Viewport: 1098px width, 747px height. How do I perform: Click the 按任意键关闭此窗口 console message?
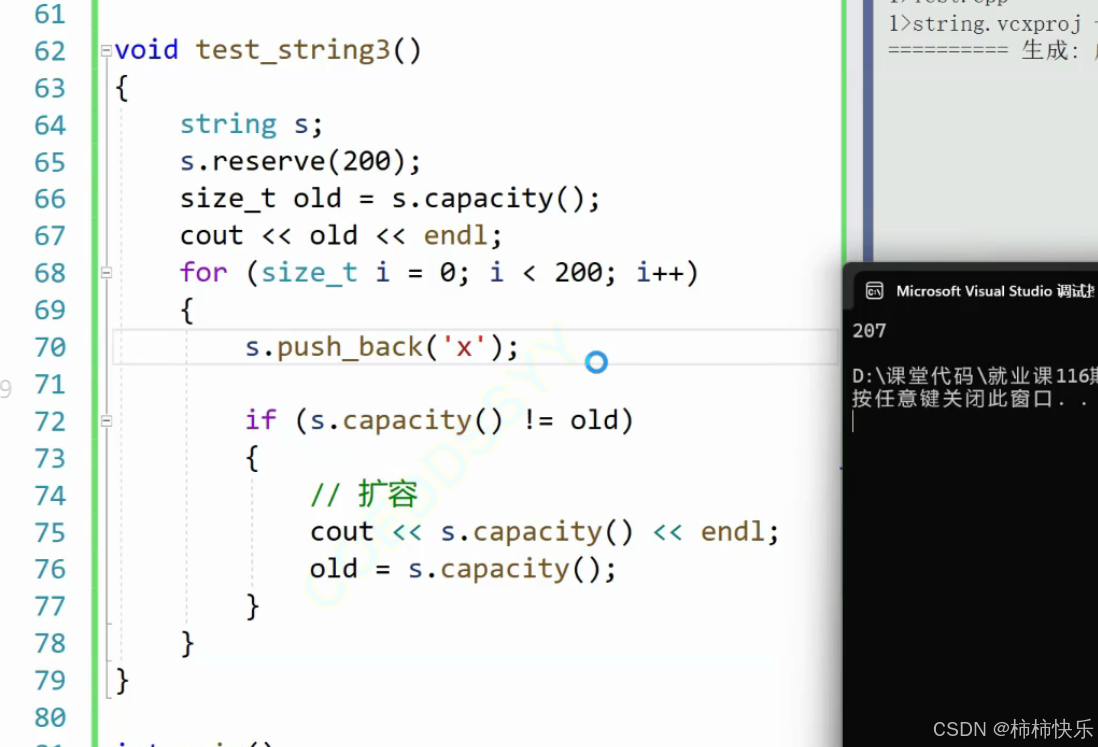click(x=971, y=398)
